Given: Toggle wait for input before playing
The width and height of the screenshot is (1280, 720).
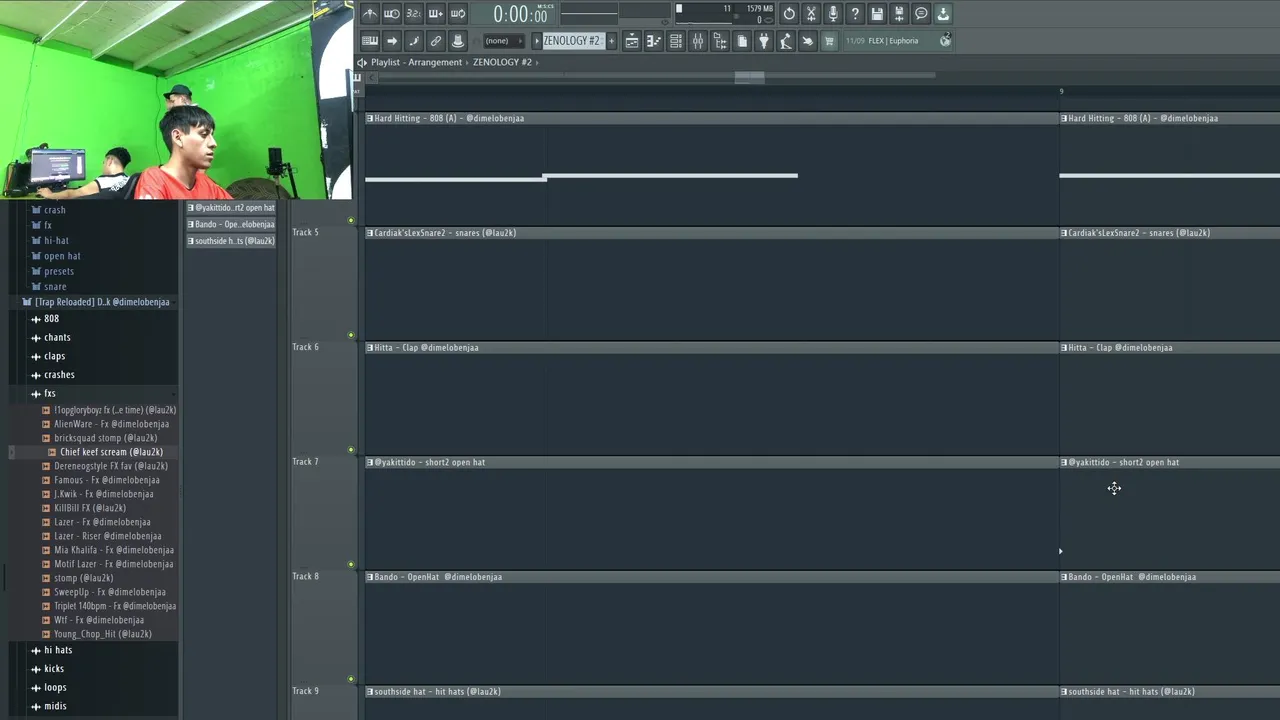Looking at the screenshot, I should pyautogui.click(x=392, y=14).
